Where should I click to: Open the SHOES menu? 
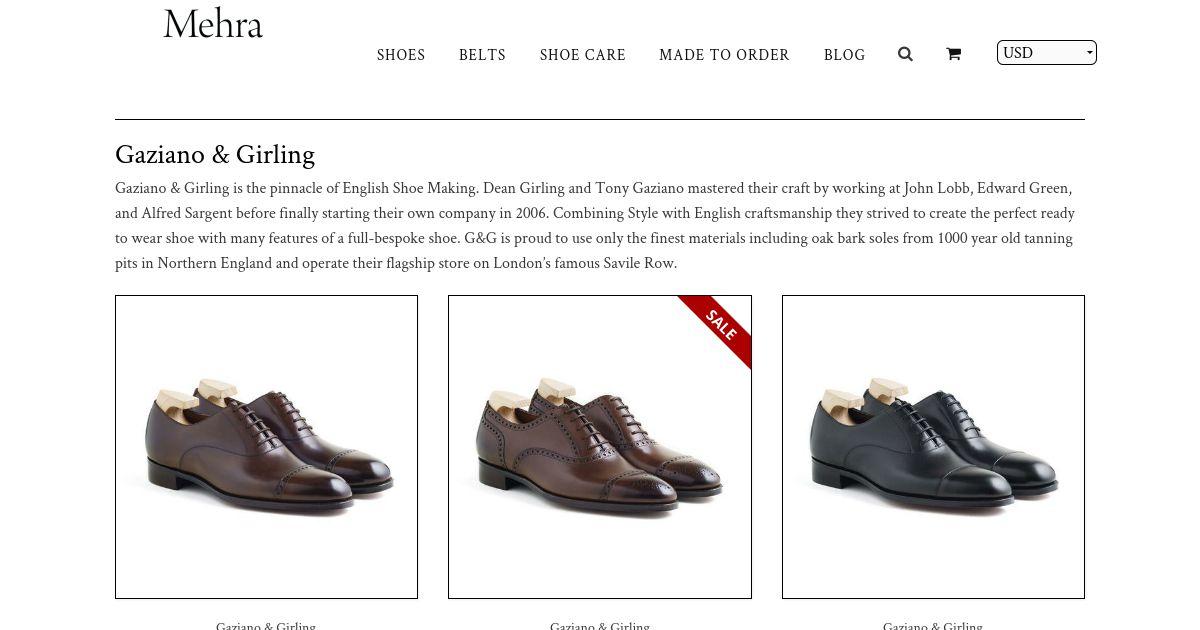point(401,55)
